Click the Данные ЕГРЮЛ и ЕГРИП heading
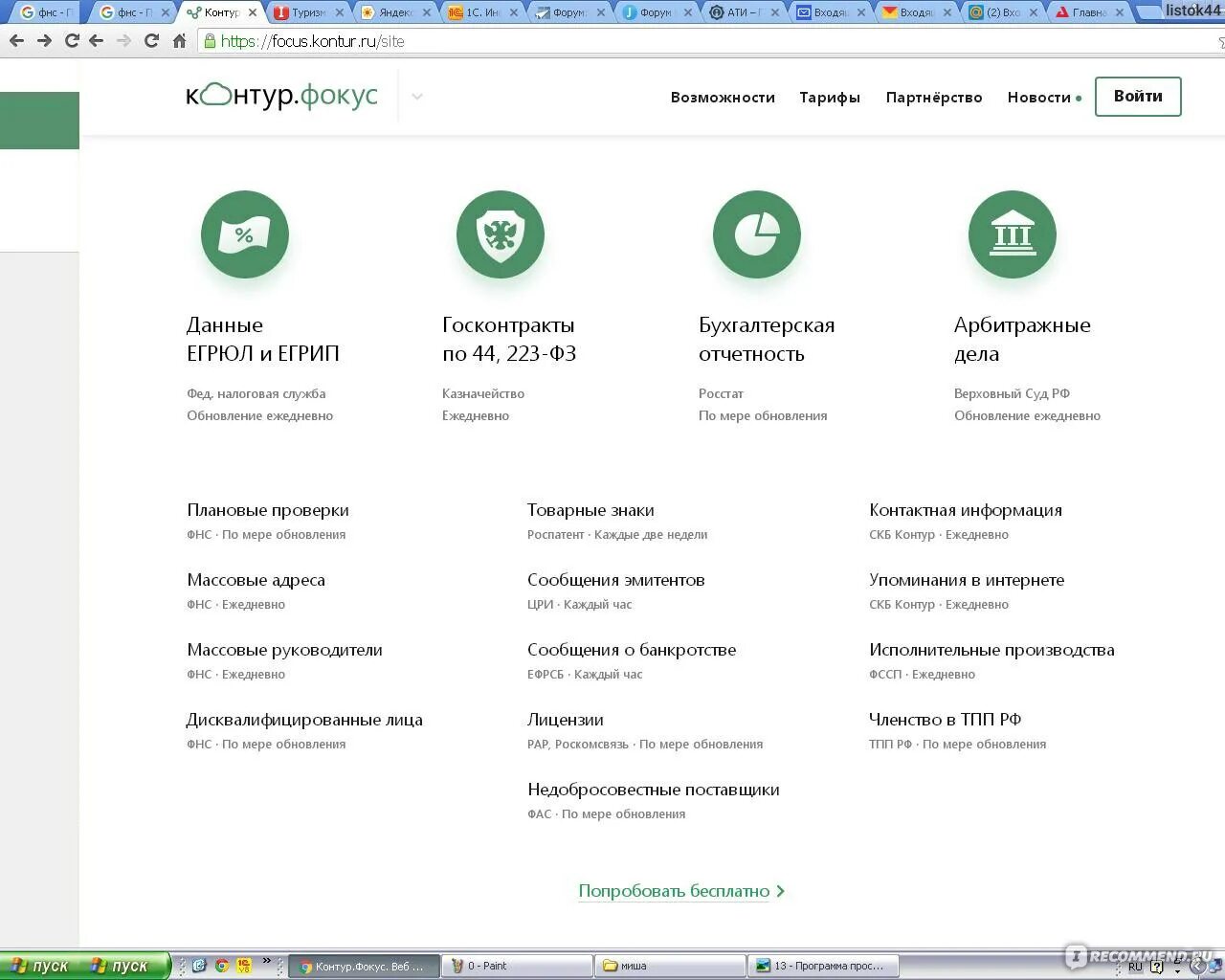The height and width of the screenshot is (980, 1225). [x=263, y=340]
